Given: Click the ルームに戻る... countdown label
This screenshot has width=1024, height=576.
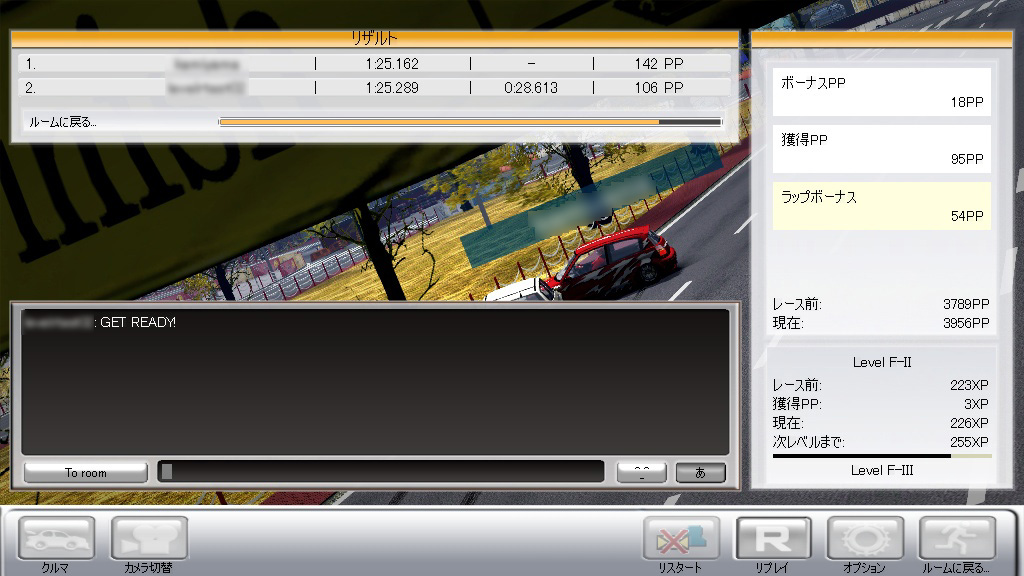Looking at the screenshot, I should 63,122.
